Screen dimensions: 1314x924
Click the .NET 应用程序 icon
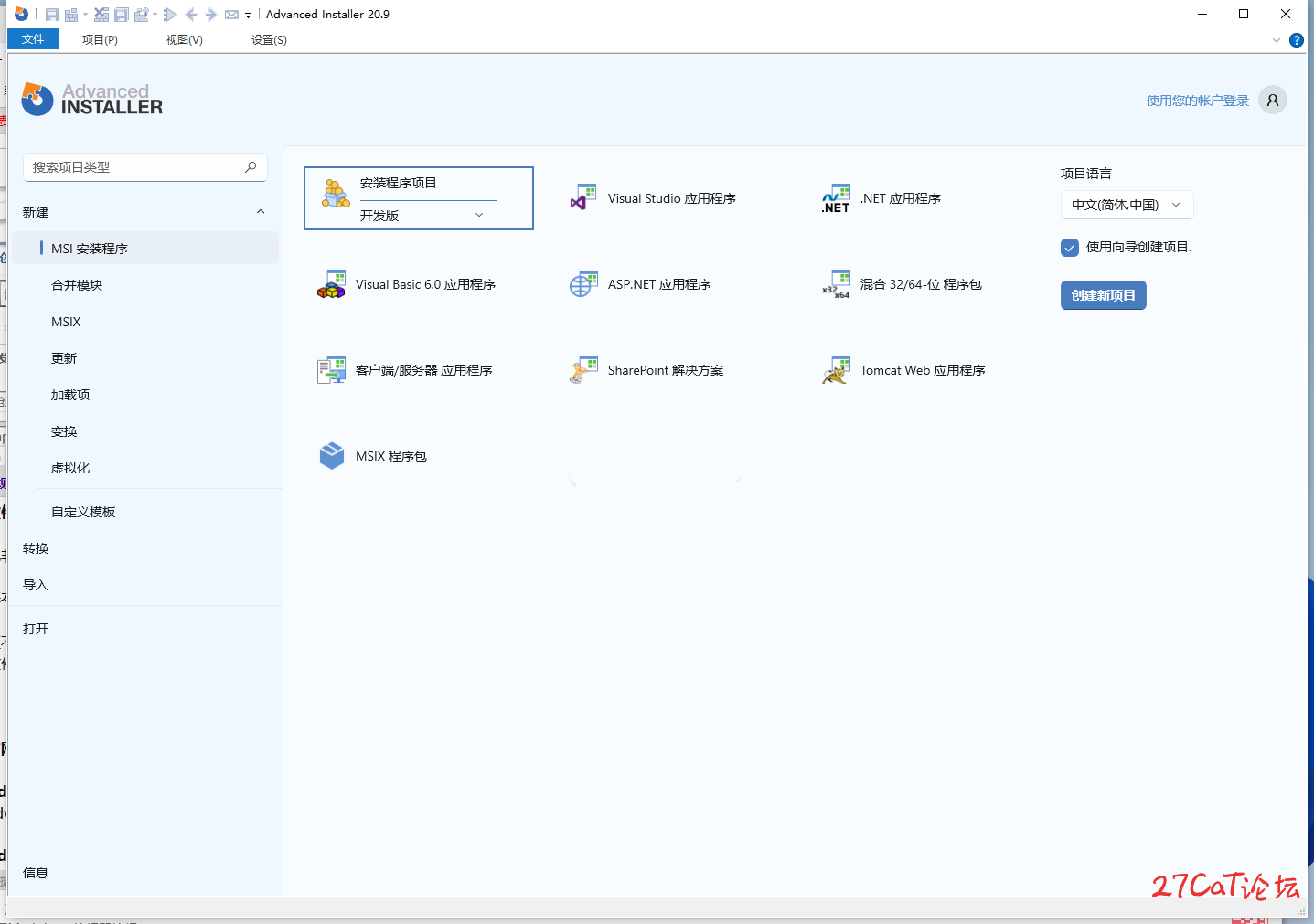click(836, 198)
